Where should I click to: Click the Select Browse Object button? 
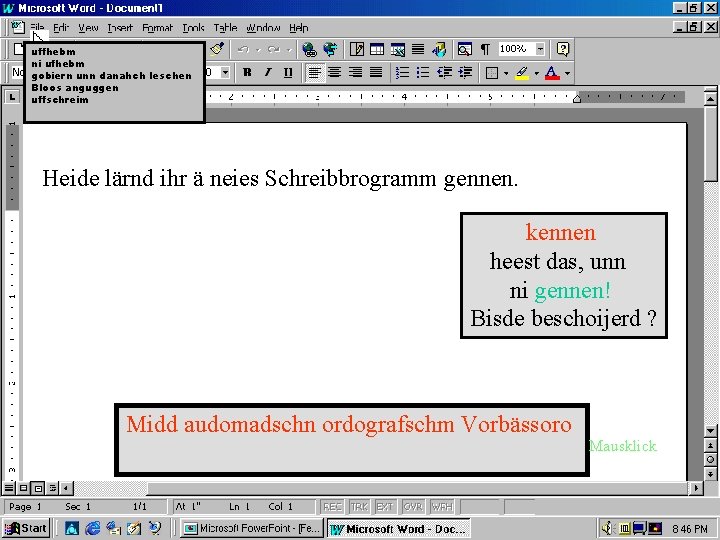[x=710, y=459]
